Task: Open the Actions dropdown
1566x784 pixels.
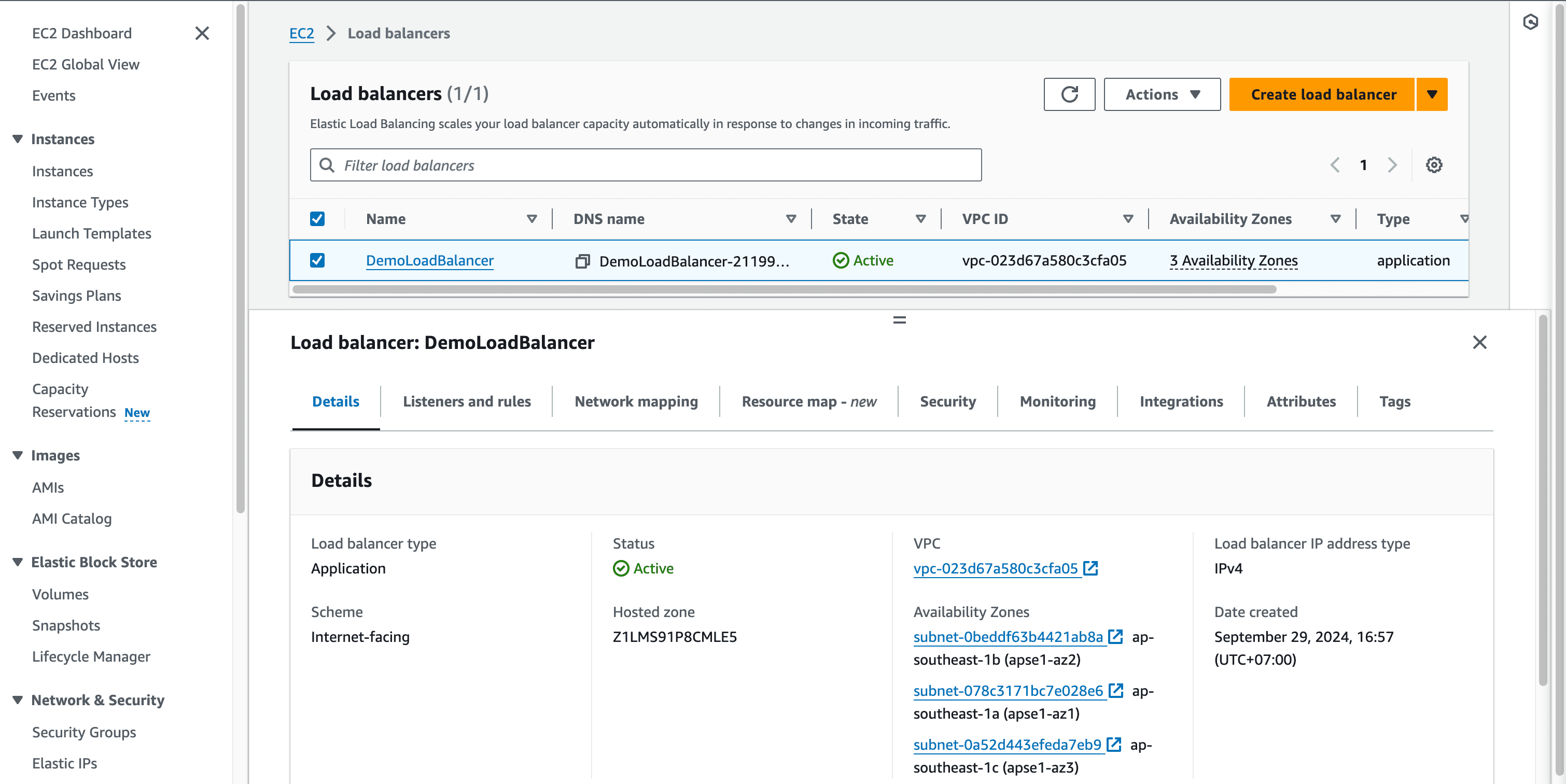Action: [x=1161, y=94]
